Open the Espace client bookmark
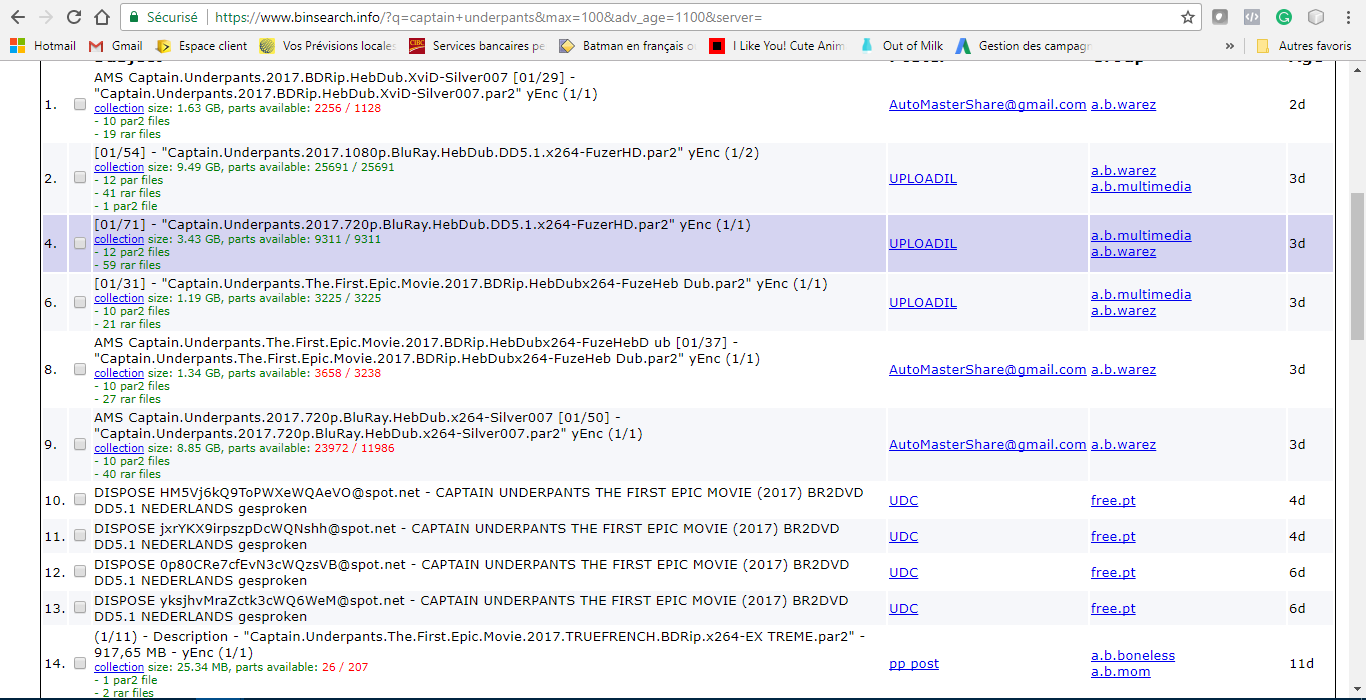 click(201, 46)
